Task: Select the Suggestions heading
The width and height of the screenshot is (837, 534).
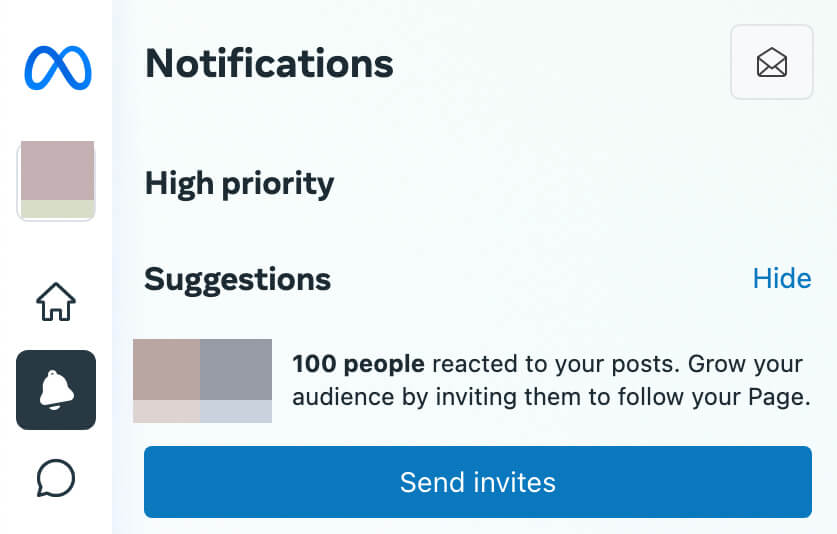Action: 237,279
